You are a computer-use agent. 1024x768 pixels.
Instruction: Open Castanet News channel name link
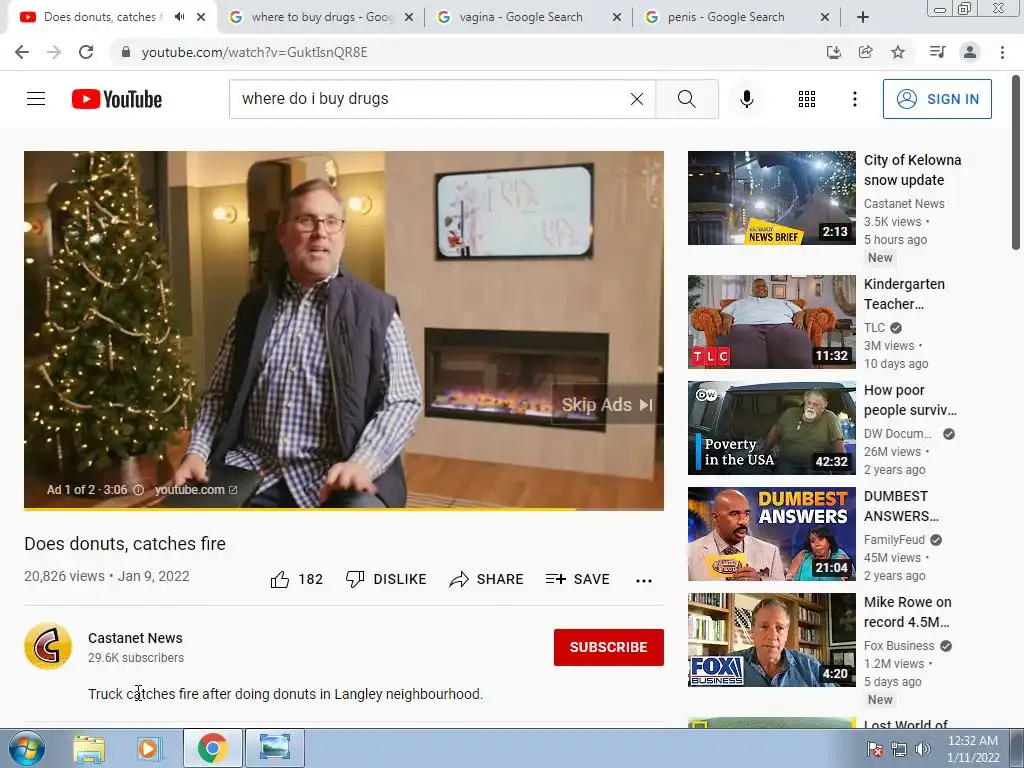(135, 638)
